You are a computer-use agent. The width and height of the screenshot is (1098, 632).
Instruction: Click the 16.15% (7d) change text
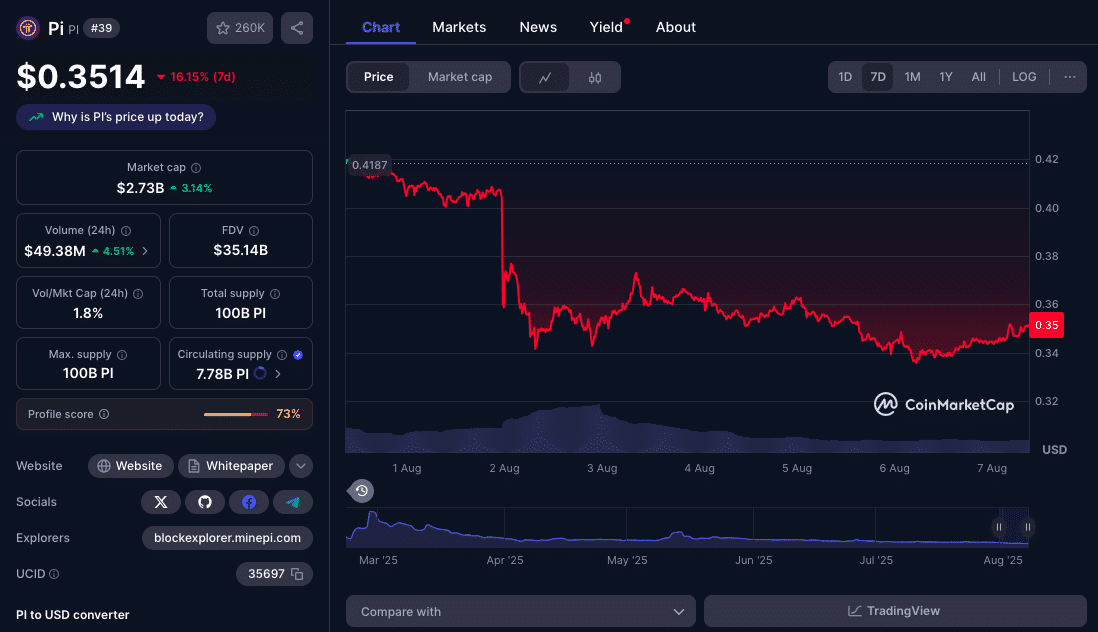point(202,77)
